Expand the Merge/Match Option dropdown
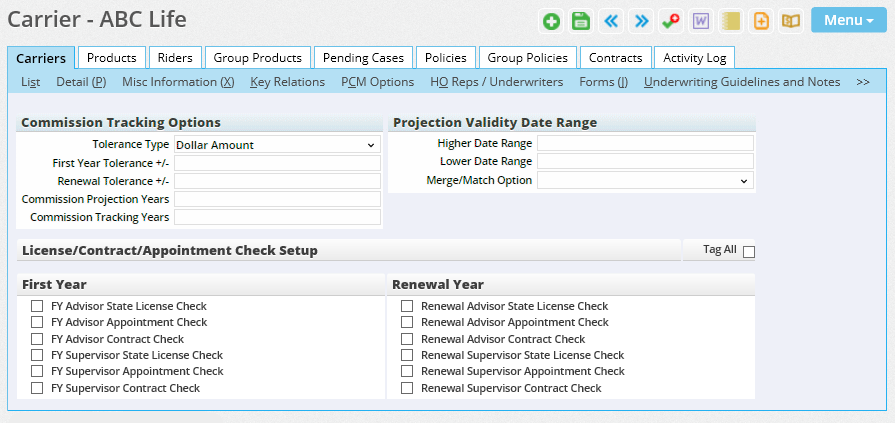This screenshot has width=895, height=423. [645, 181]
